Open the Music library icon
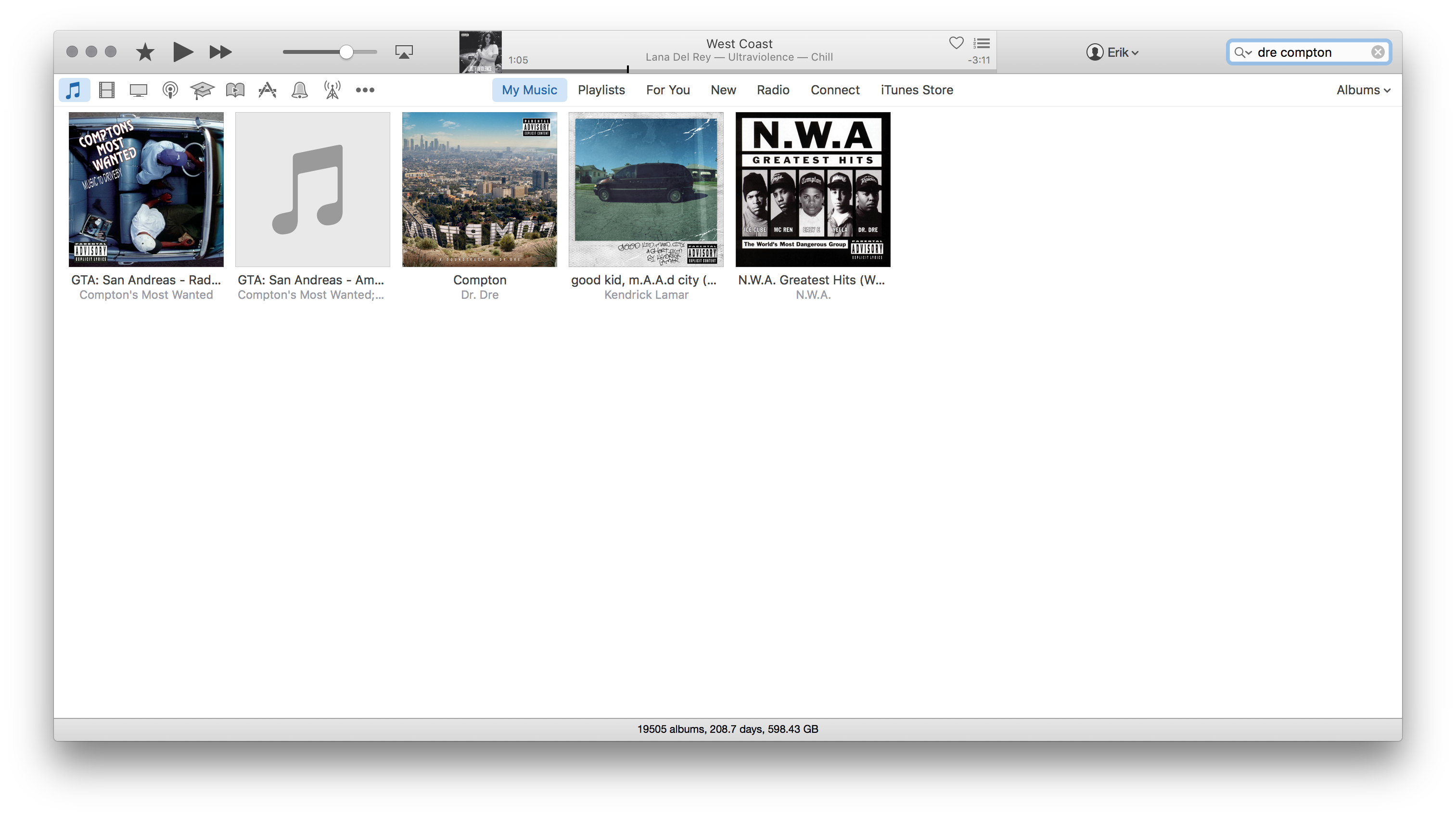 (74, 90)
